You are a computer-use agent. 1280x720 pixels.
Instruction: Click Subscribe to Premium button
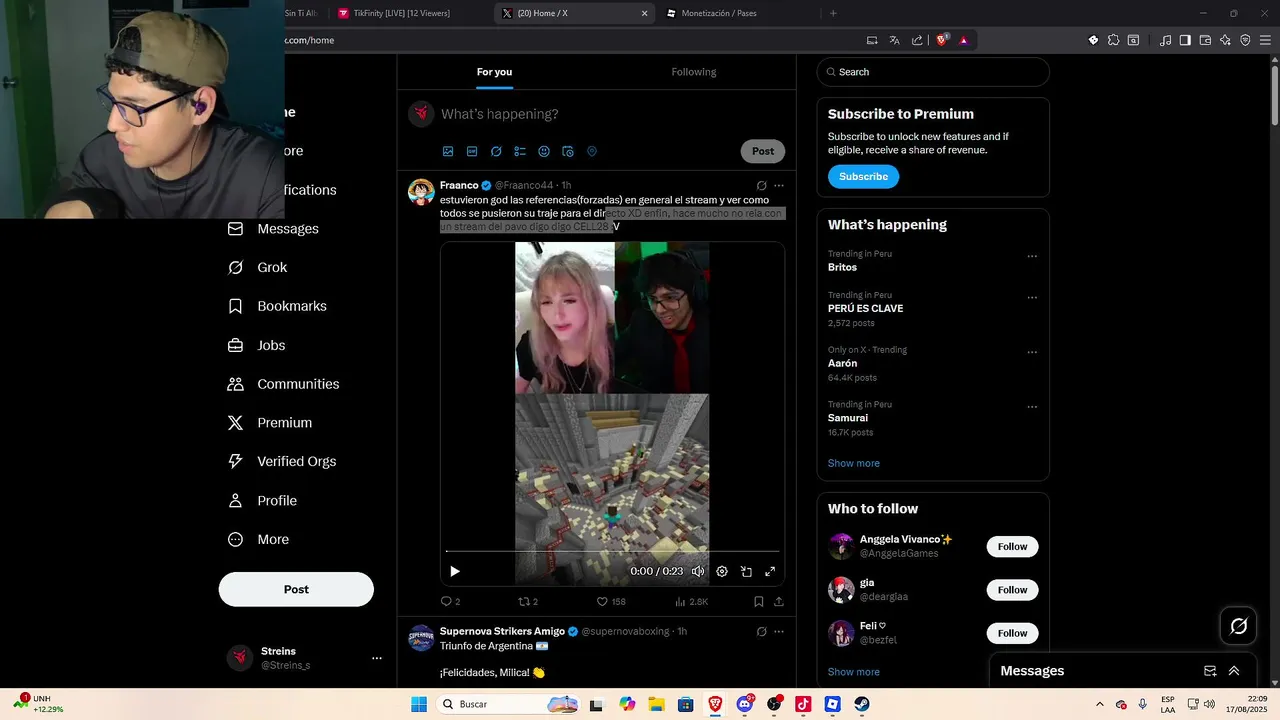click(x=863, y=176)
